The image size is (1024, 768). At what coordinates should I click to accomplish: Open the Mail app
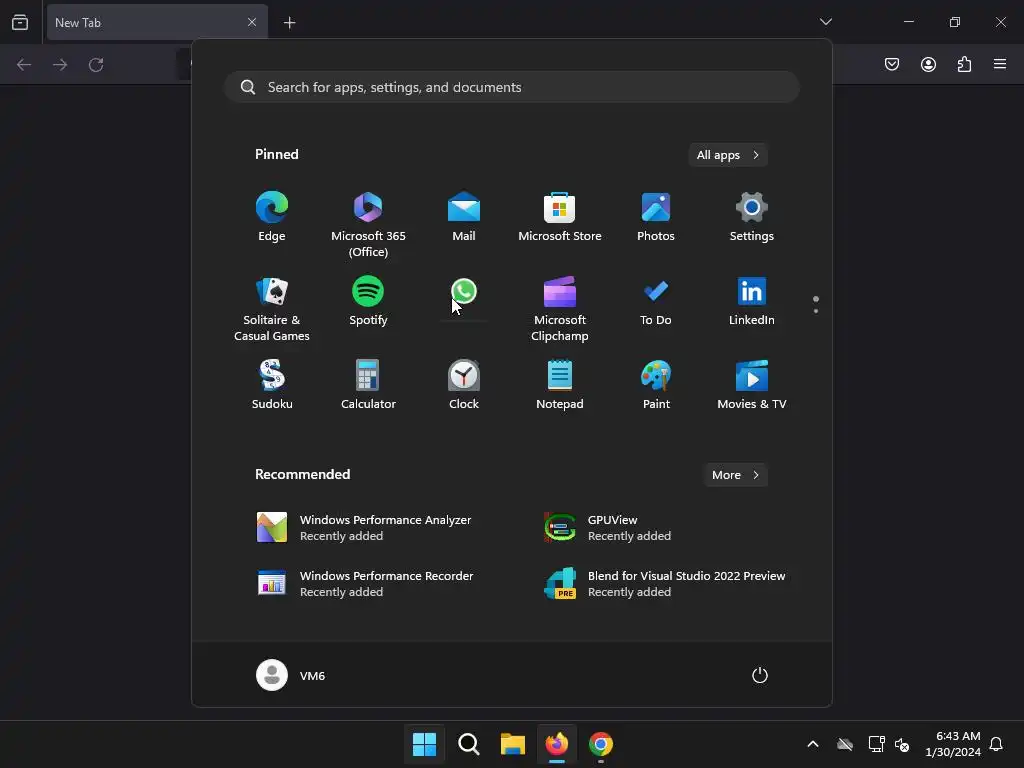[464, 217]
